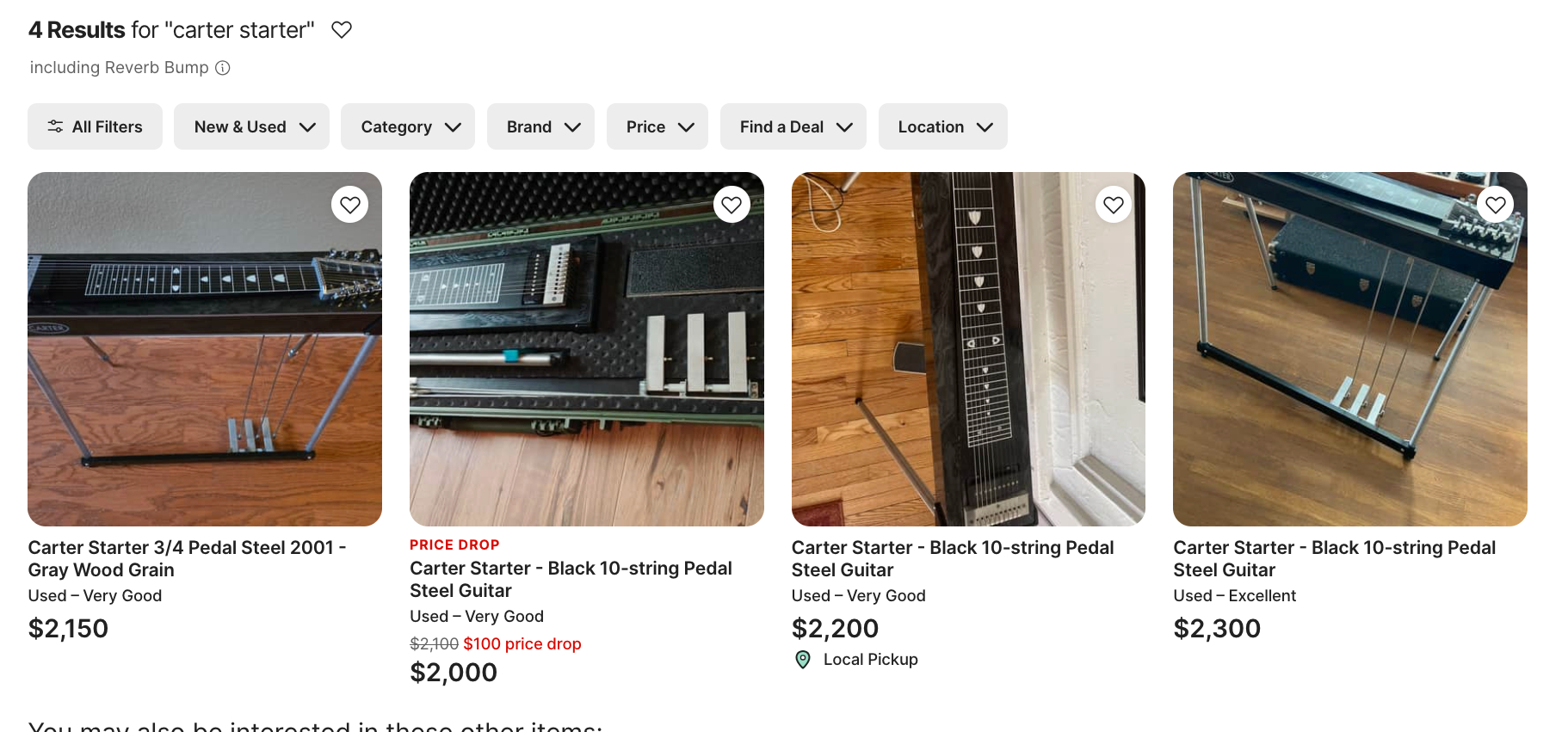
Task: Click the Reverb Bump info icon
Action: (223, 68)
